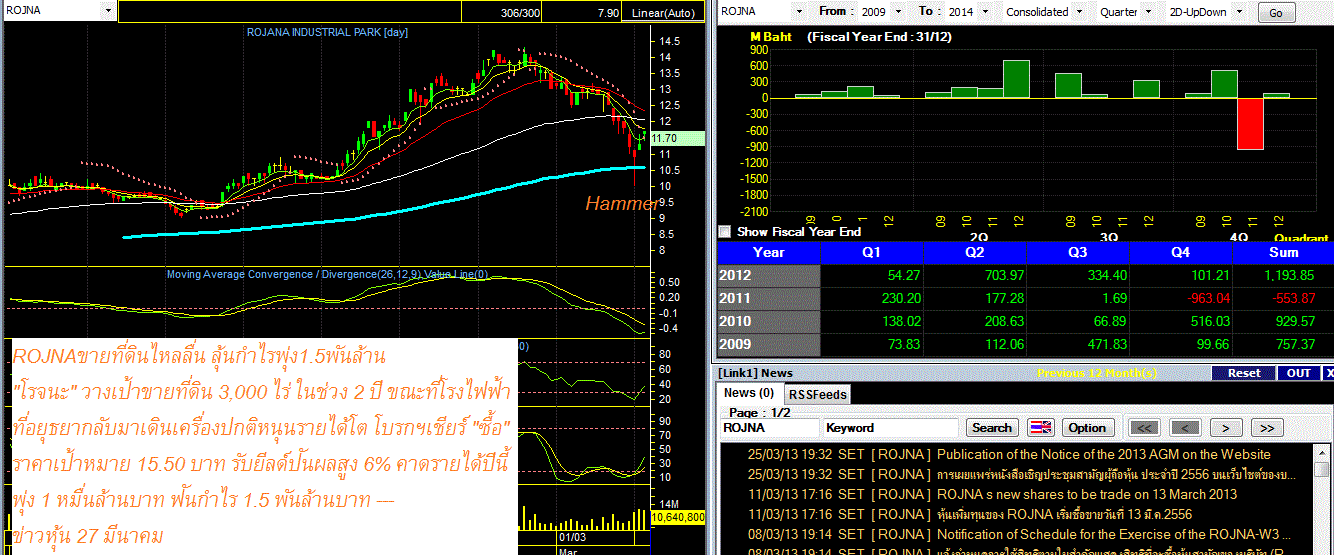Select the 2012 year row header
Image resolution: width=1334 pixels, height=555 pixels.
point(769,275)
